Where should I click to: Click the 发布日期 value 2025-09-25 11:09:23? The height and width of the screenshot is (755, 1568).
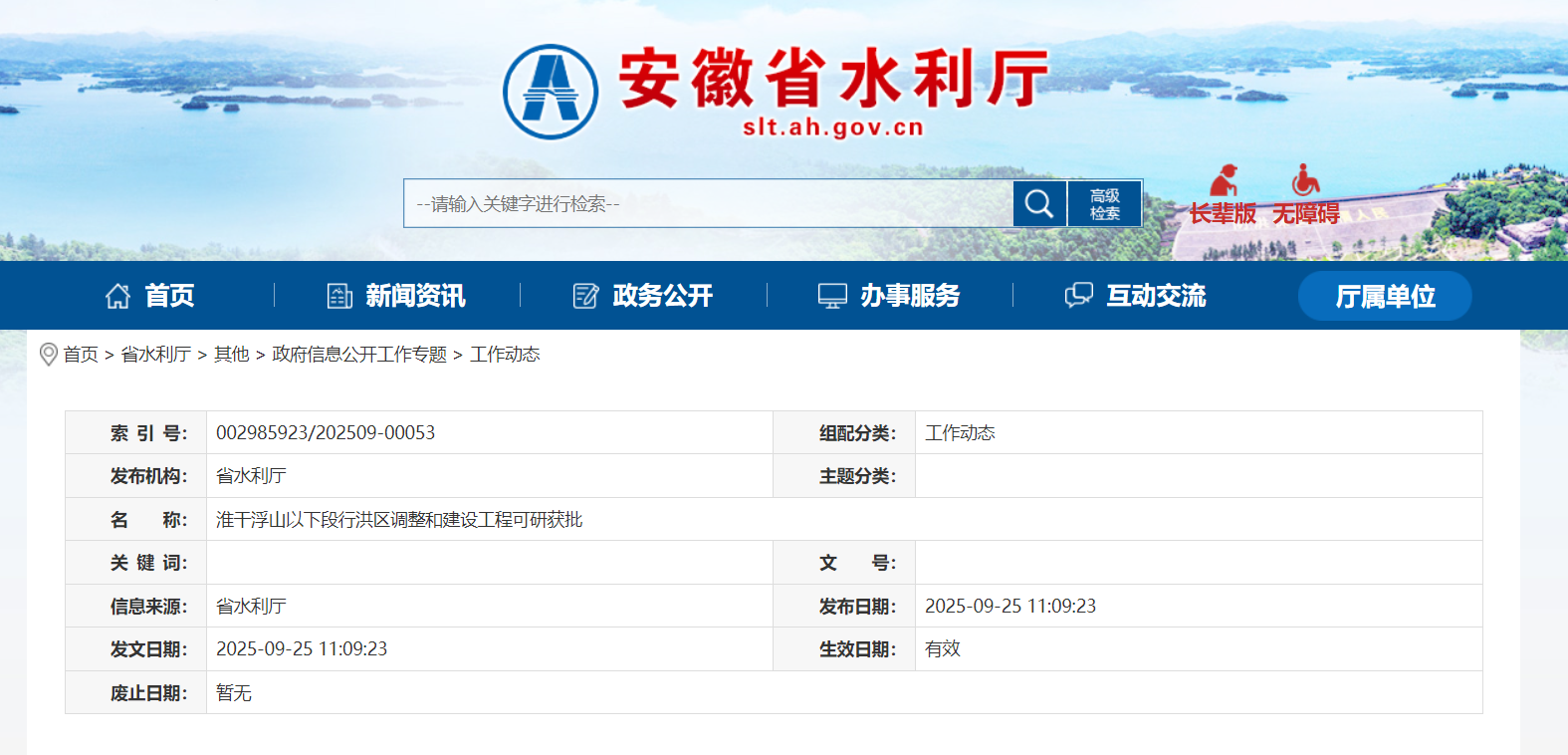[x=1010, y=607]
